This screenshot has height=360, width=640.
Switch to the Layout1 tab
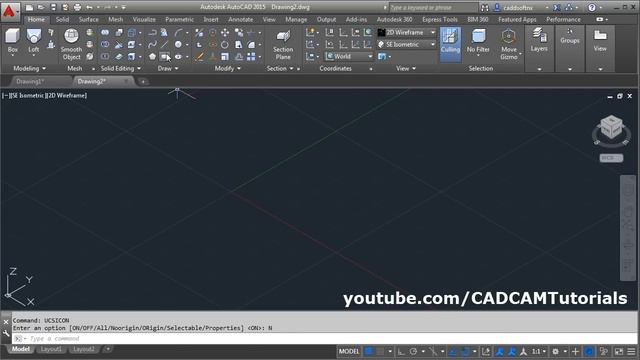tap(51, 349)
